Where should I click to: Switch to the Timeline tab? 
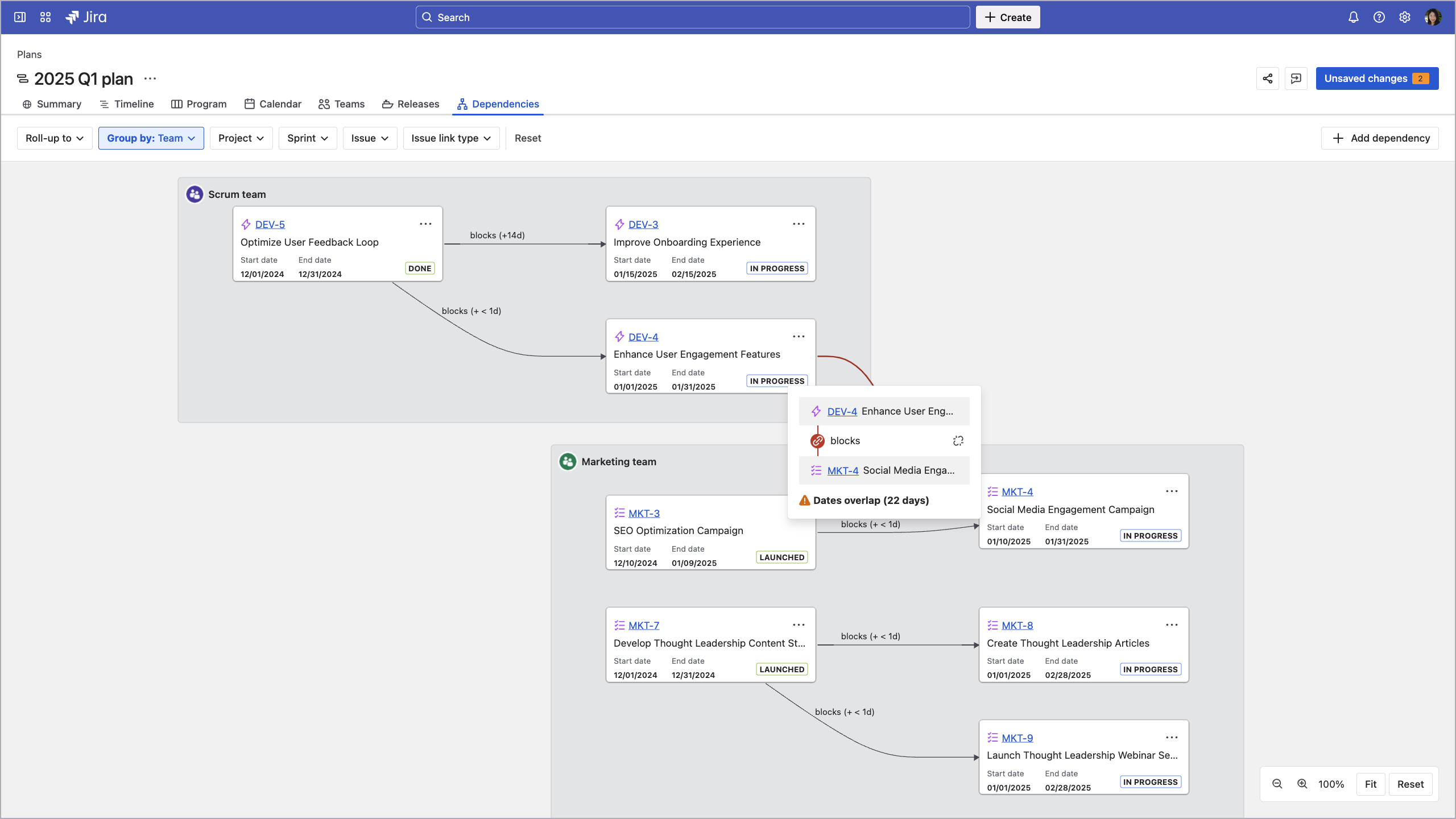click(x=126, y=104)
